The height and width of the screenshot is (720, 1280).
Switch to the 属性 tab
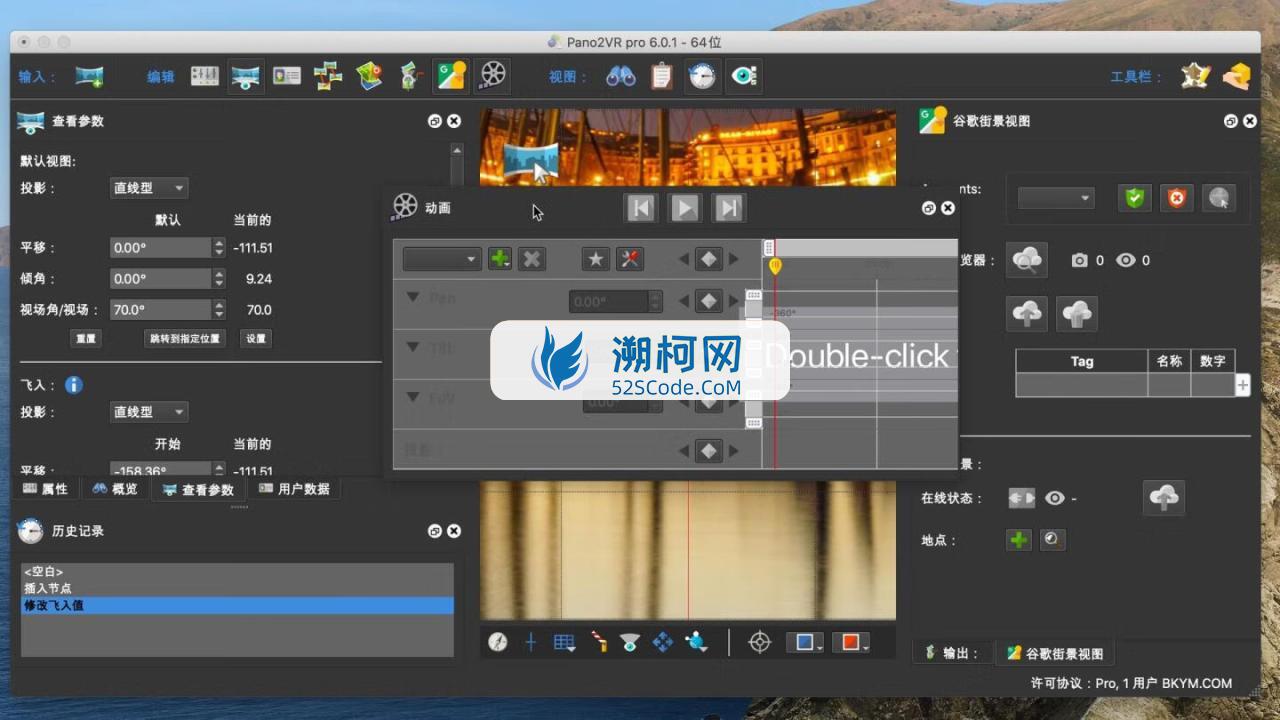click(46, 489)
